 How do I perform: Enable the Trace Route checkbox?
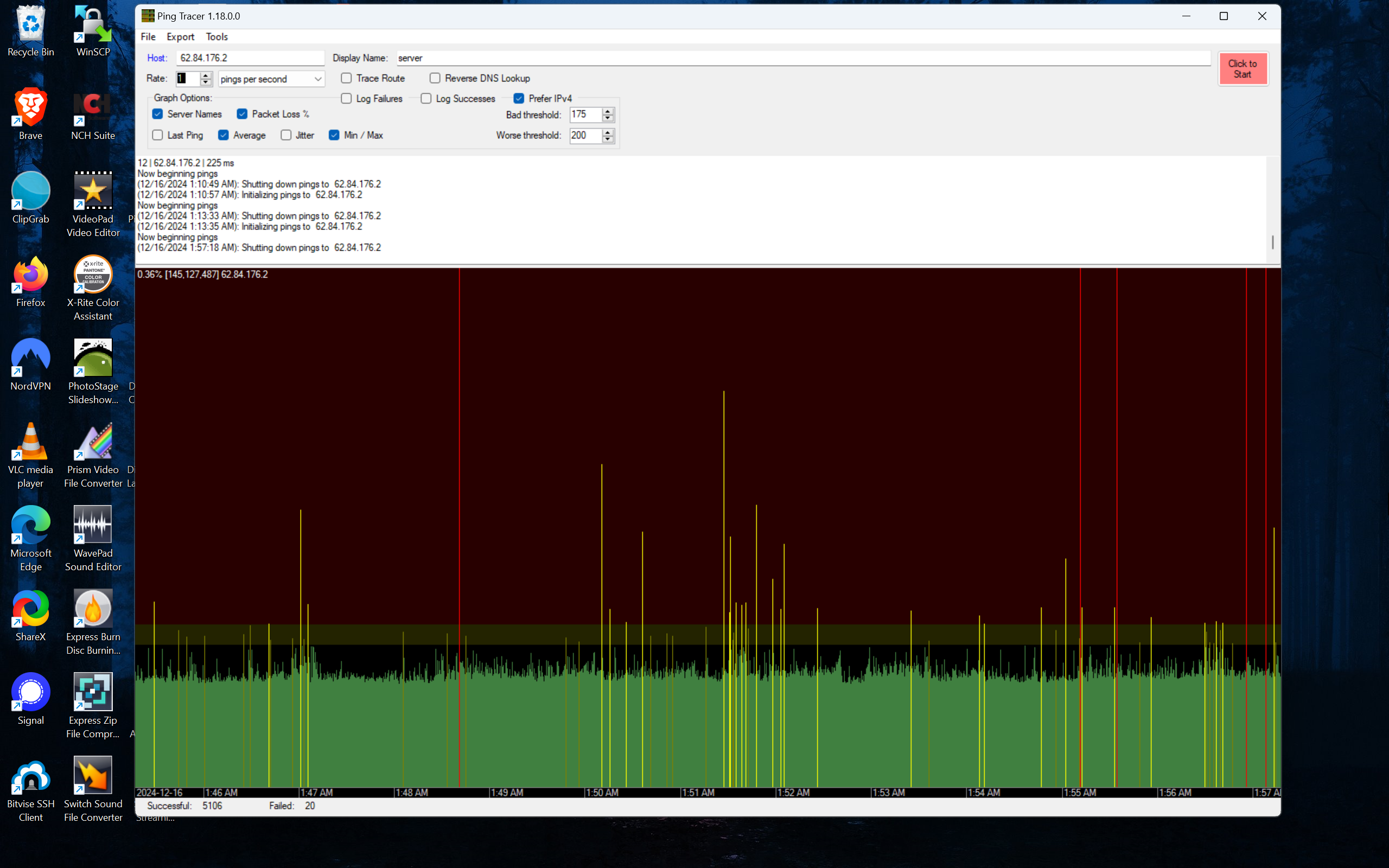(x=346, y=78)
